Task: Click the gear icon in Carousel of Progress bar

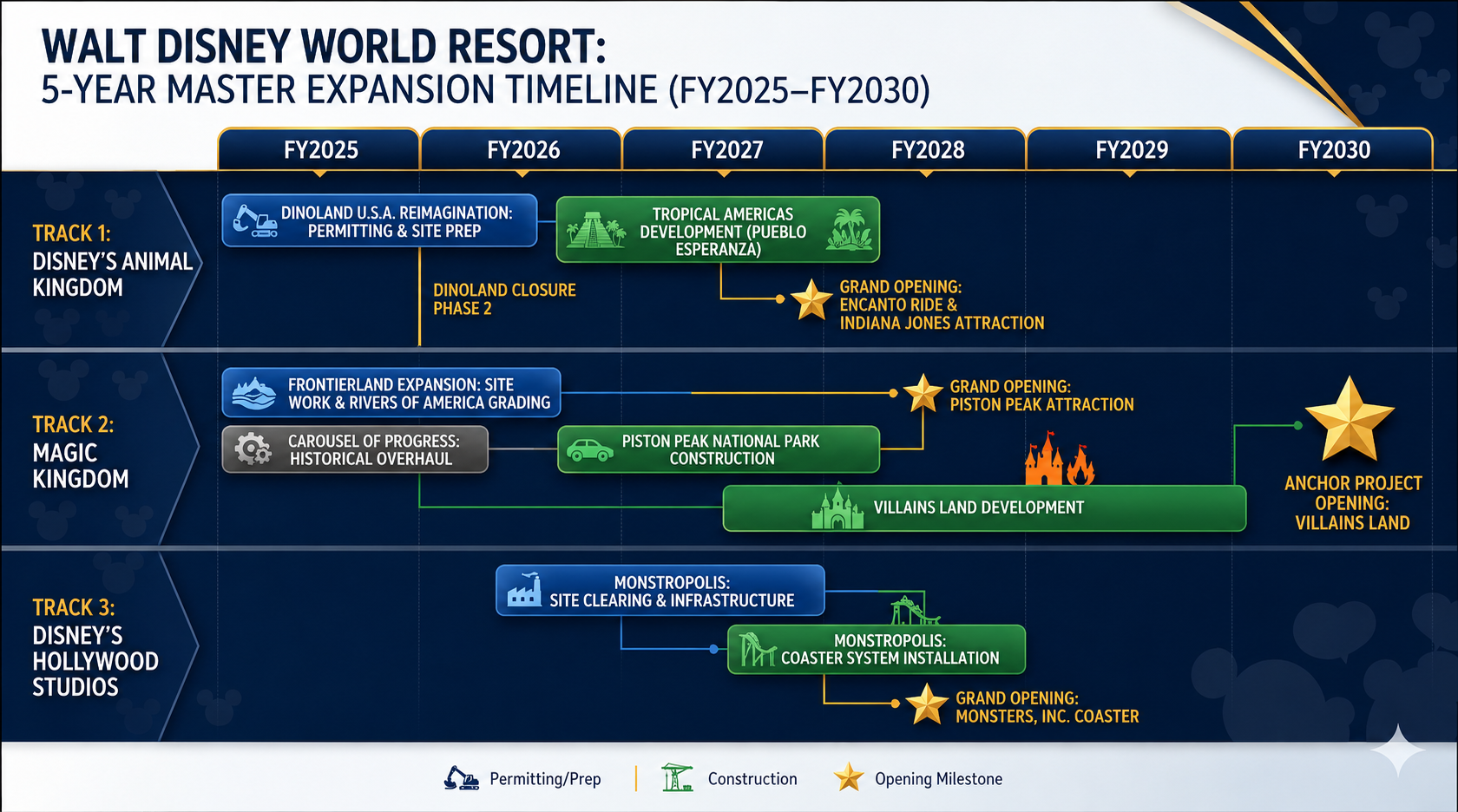Action: click(x=253, y=449)
